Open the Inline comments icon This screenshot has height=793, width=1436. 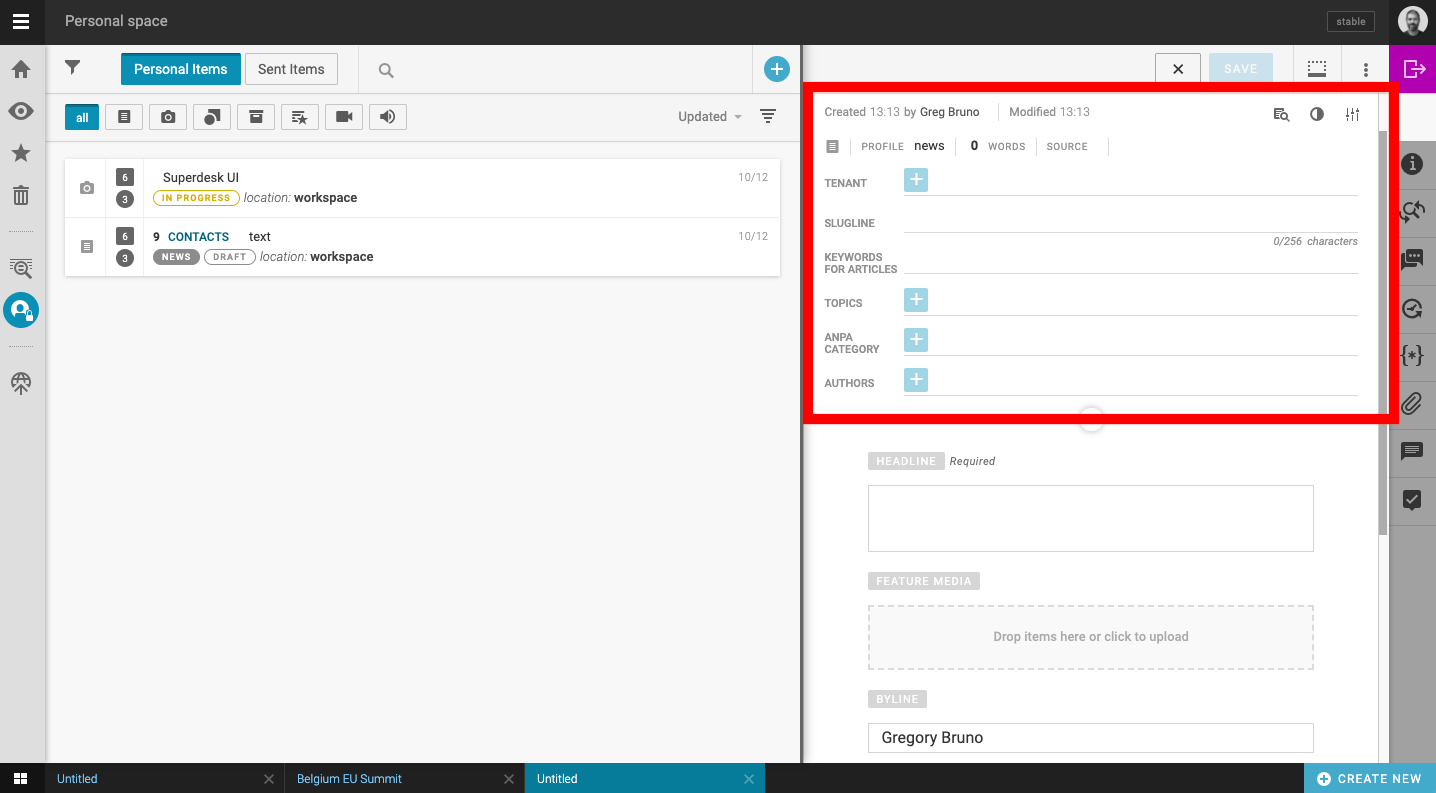tap(1412, 451)
